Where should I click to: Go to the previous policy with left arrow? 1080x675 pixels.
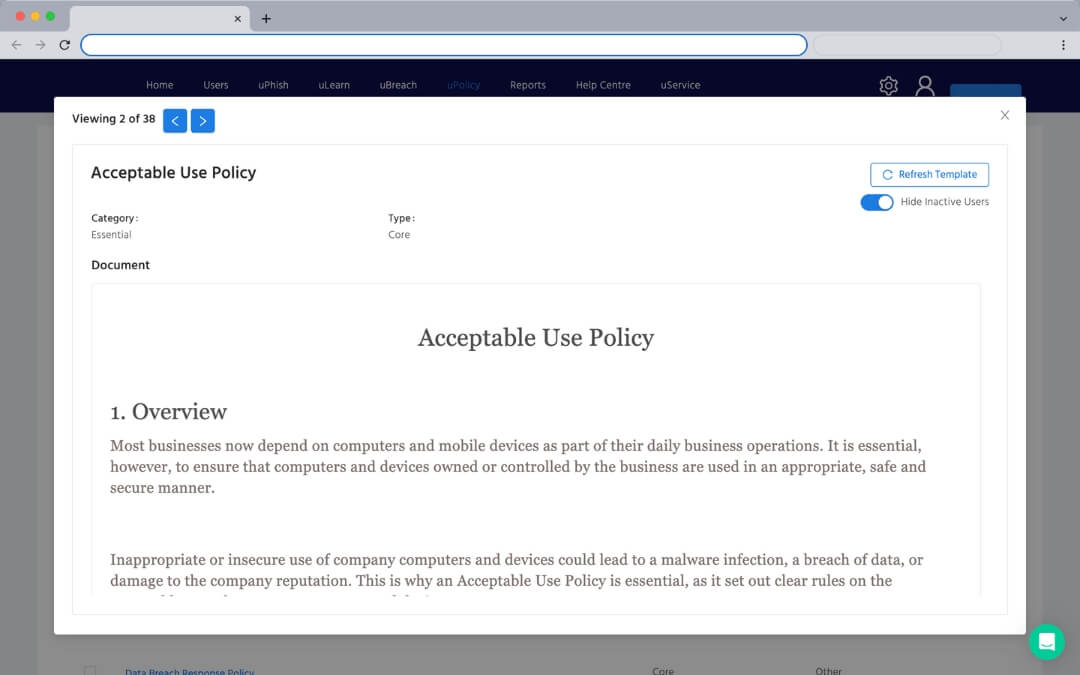174,121
